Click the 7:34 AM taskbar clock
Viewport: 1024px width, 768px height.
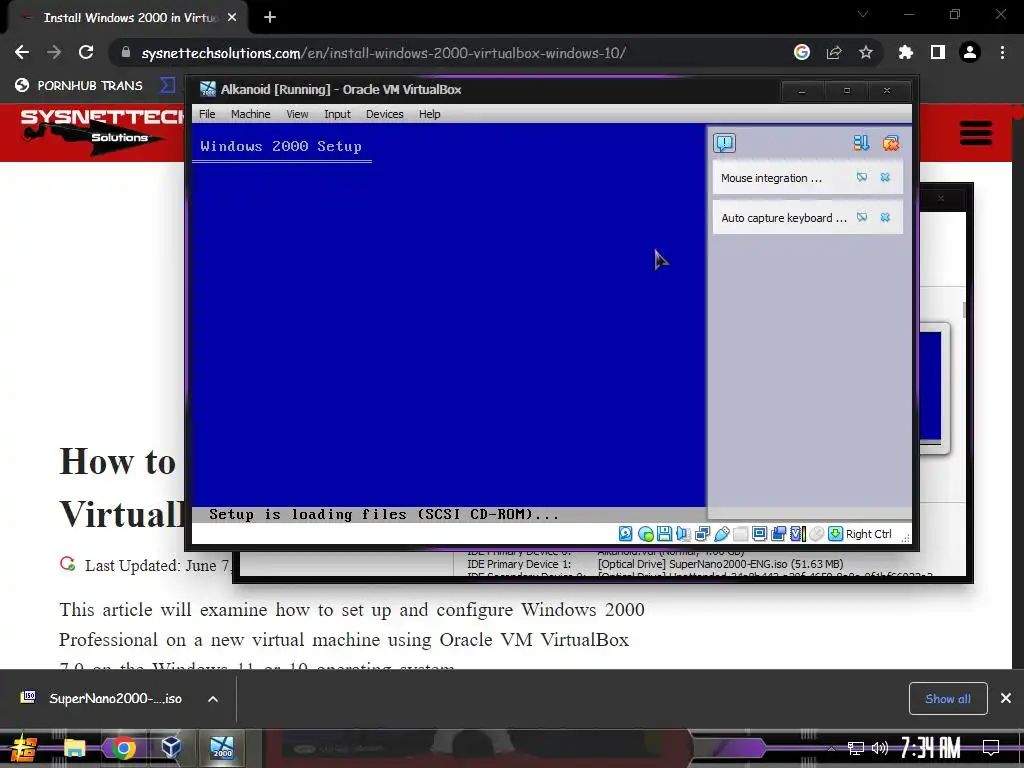[931, 748]
